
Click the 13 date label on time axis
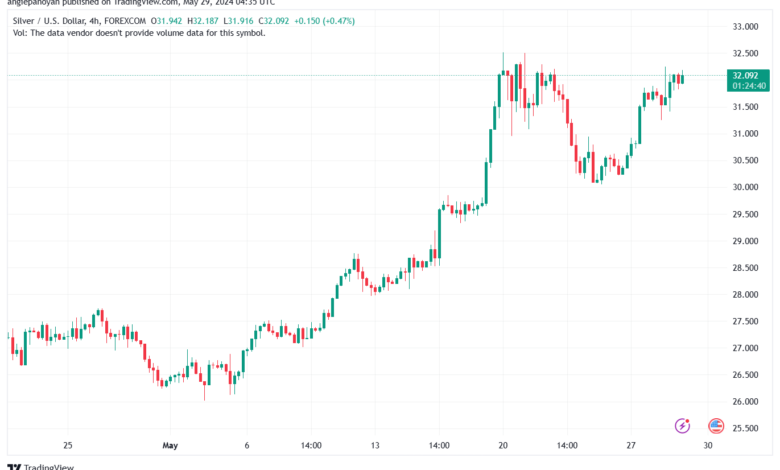click(375, 445)
